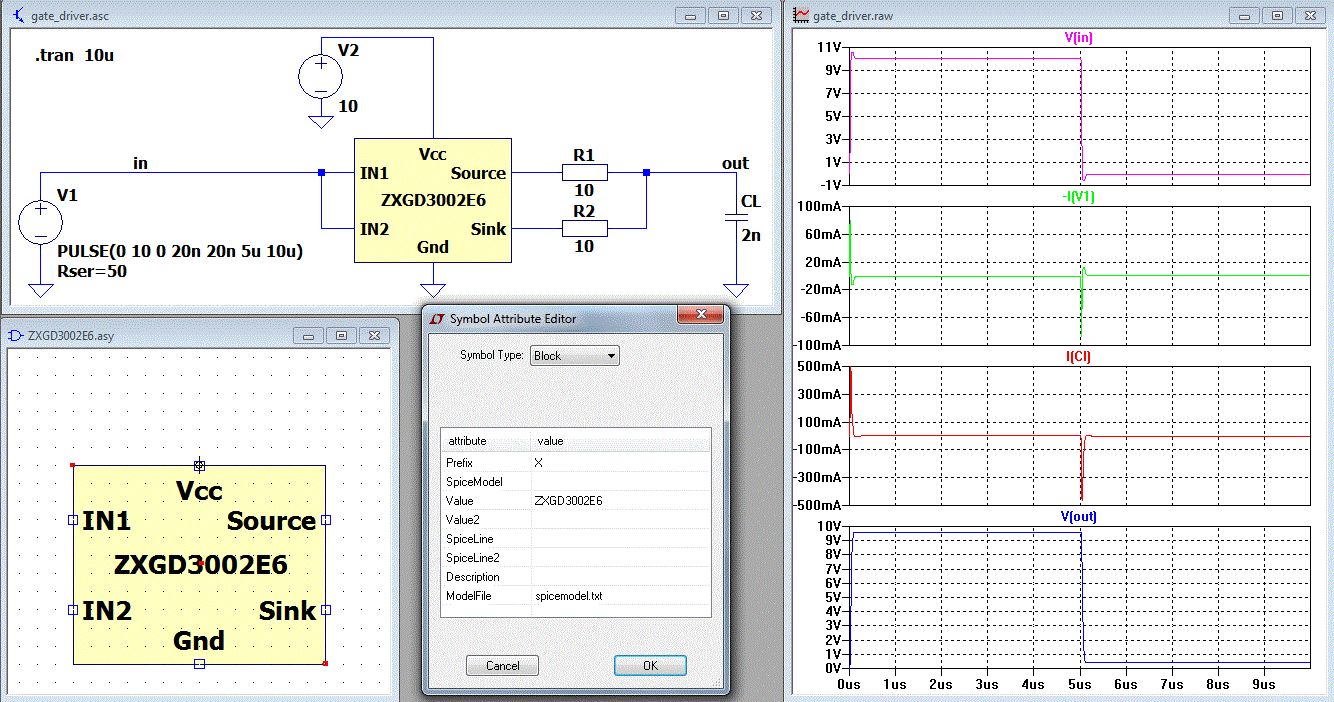Screen dimensions: 1334x702
Task: Click the I(Cl) trace label
Action: 1078,356
